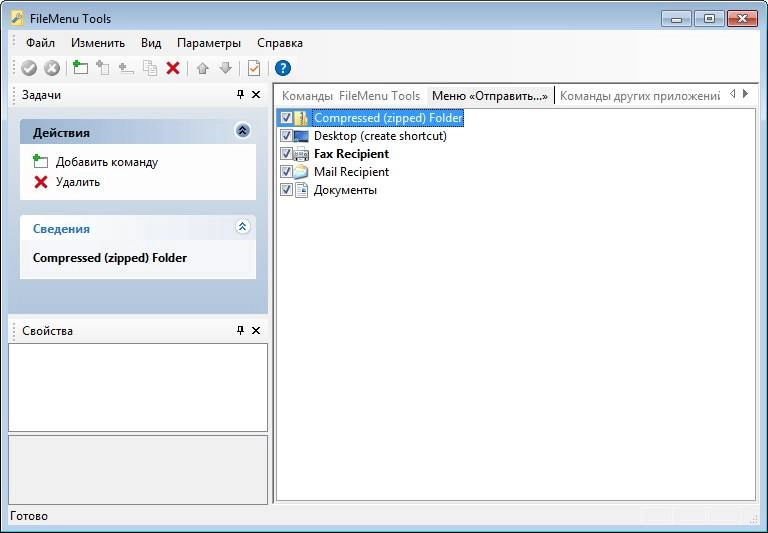
Task: Open the Вид menu
Action: (x=151, y=43)
